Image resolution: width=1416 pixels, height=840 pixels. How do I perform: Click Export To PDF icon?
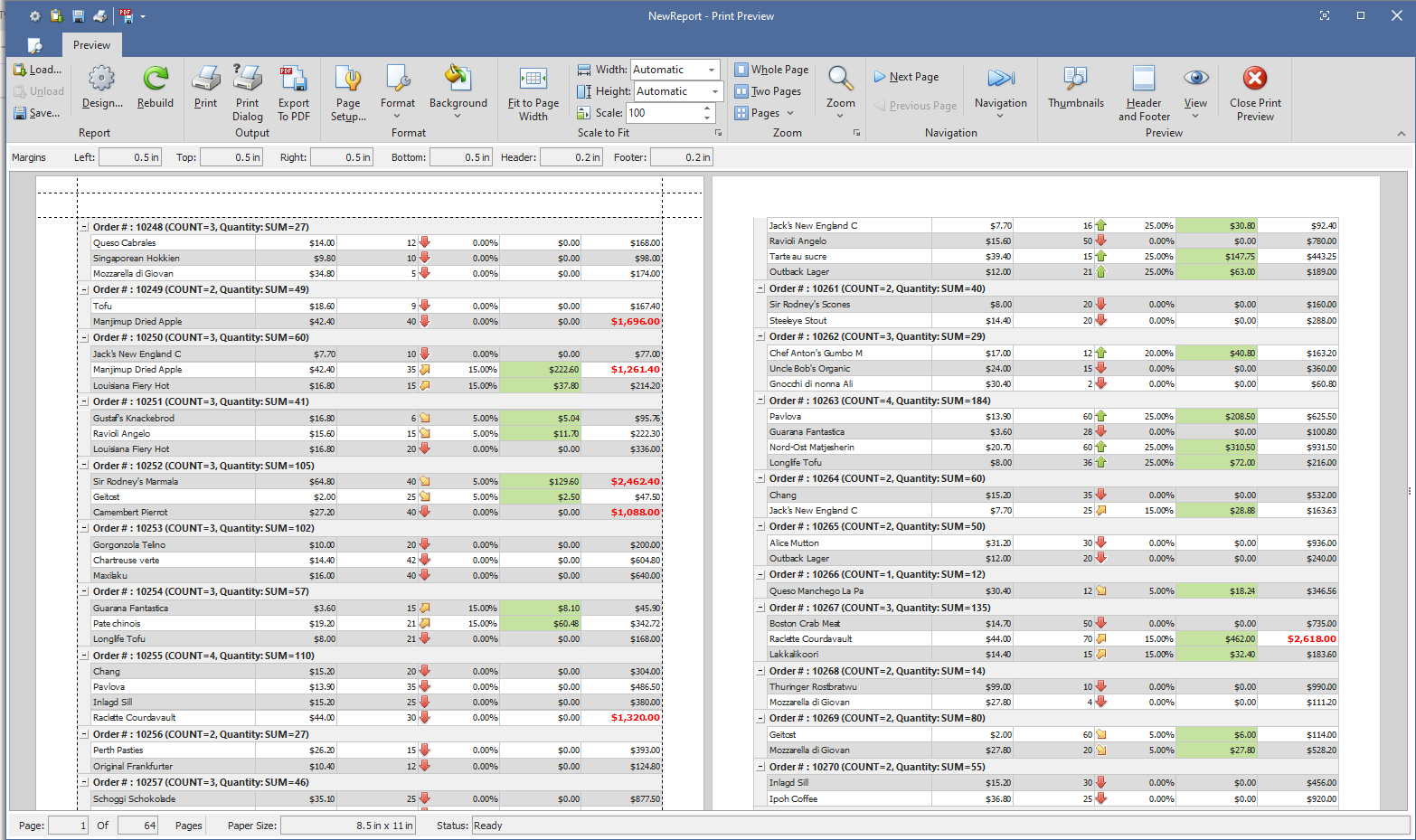(x=293, y=79)
